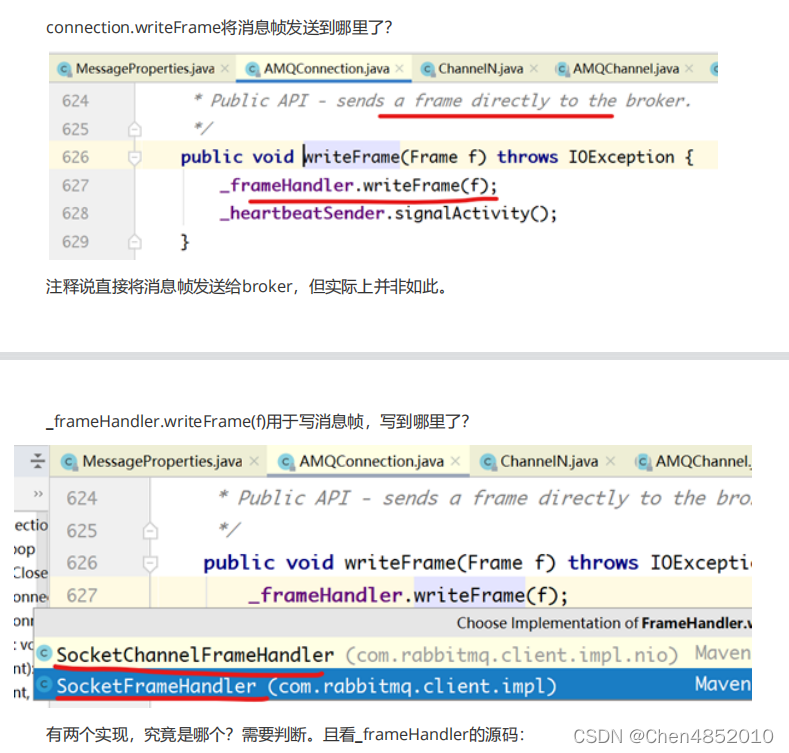Close MessageProperties.java tab in lower editor
The image size is (789, 753).
coord(254,461)
